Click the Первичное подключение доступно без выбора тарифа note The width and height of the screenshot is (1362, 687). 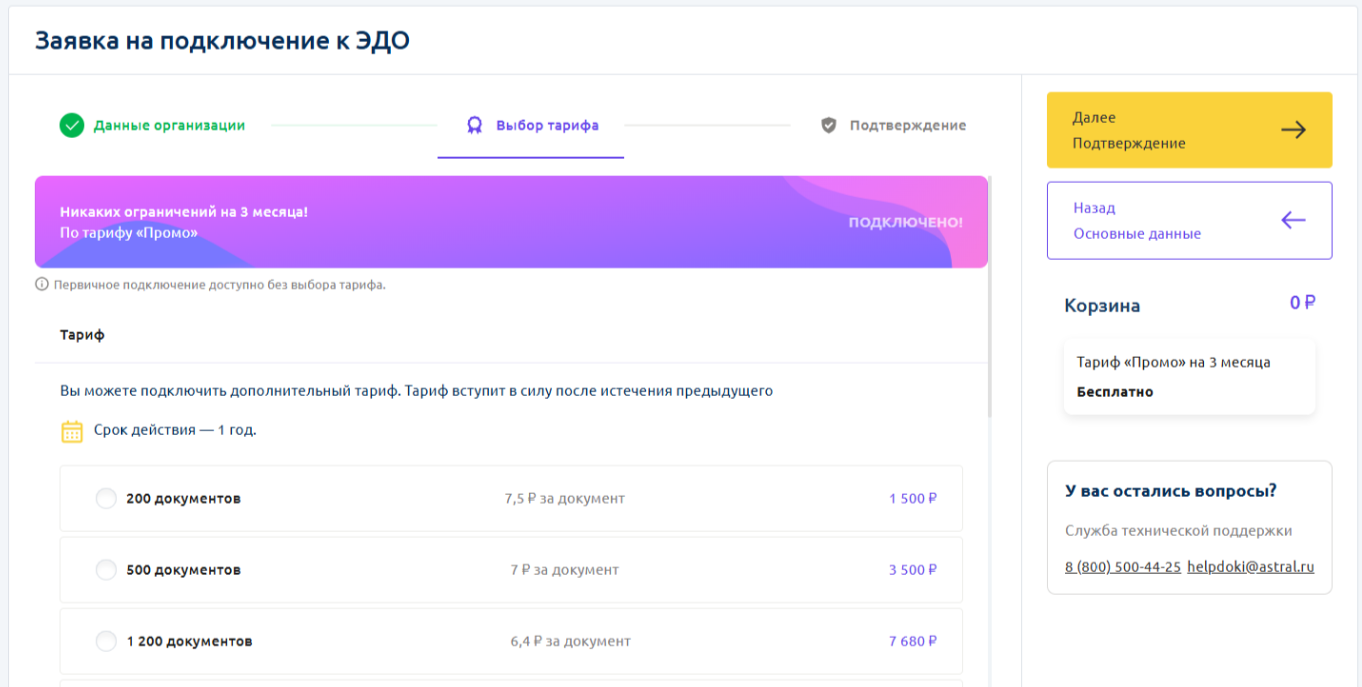point(219,285)
